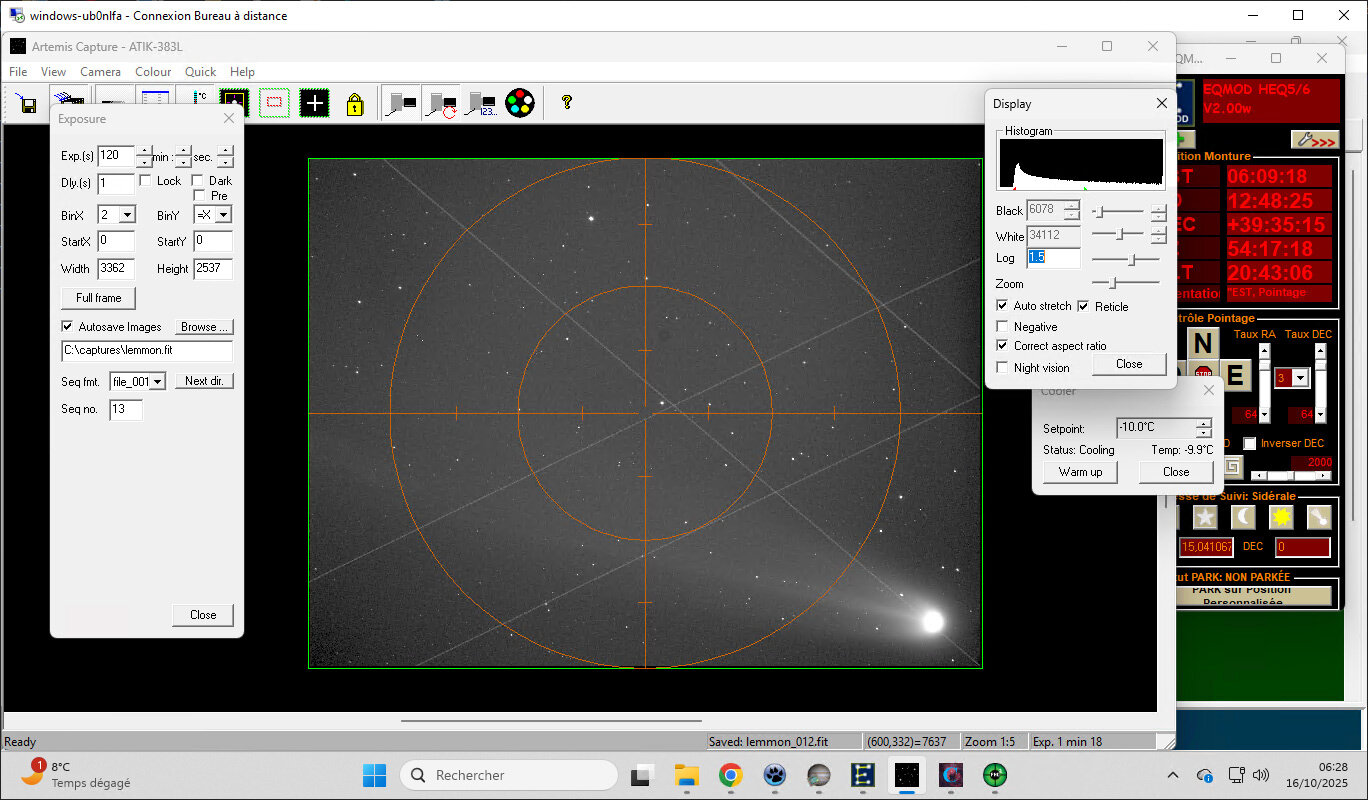
Task: Click the Full frame button
Action: (x=98, y=298)
